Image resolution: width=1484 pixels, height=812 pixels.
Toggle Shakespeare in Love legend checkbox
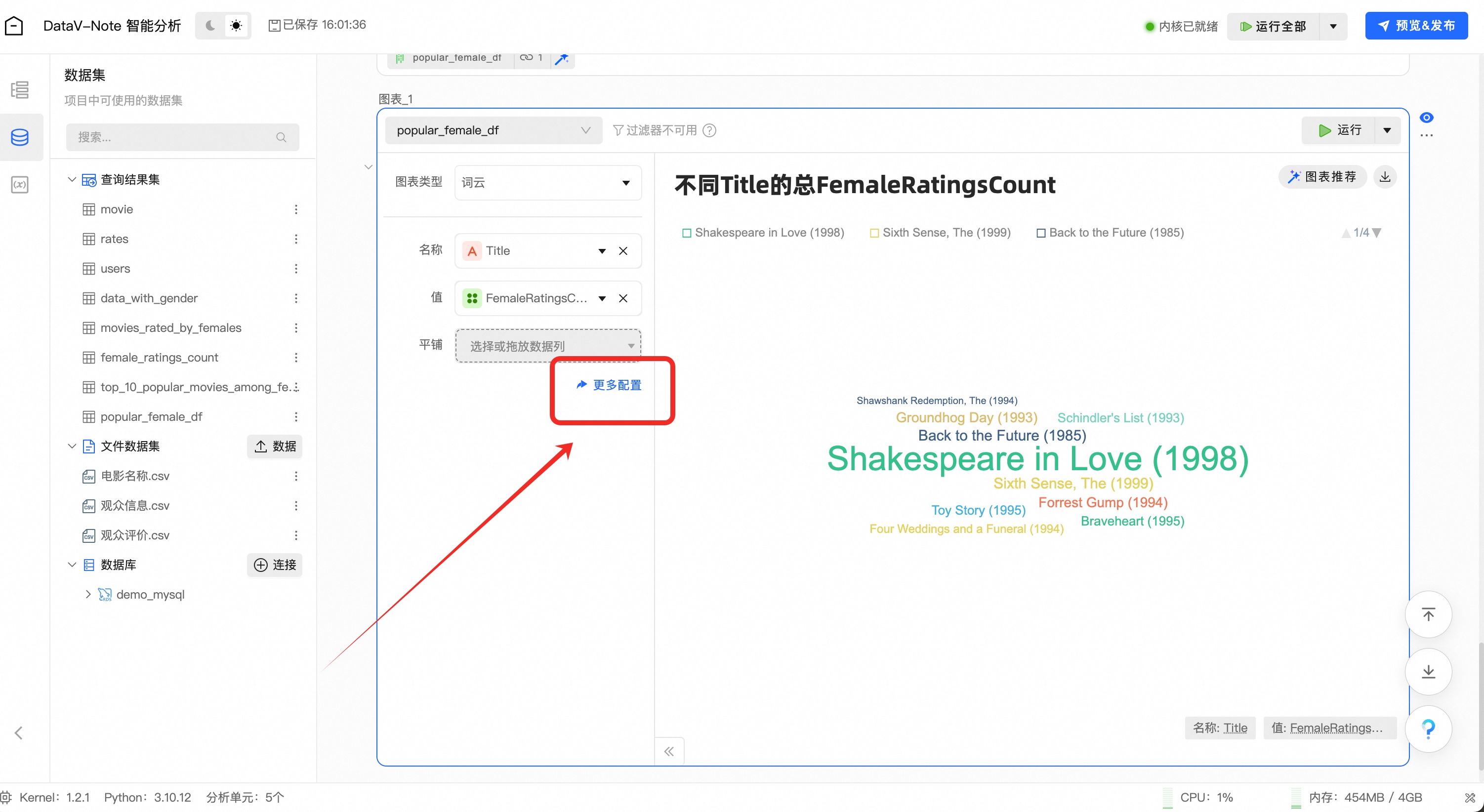point(687,233)
